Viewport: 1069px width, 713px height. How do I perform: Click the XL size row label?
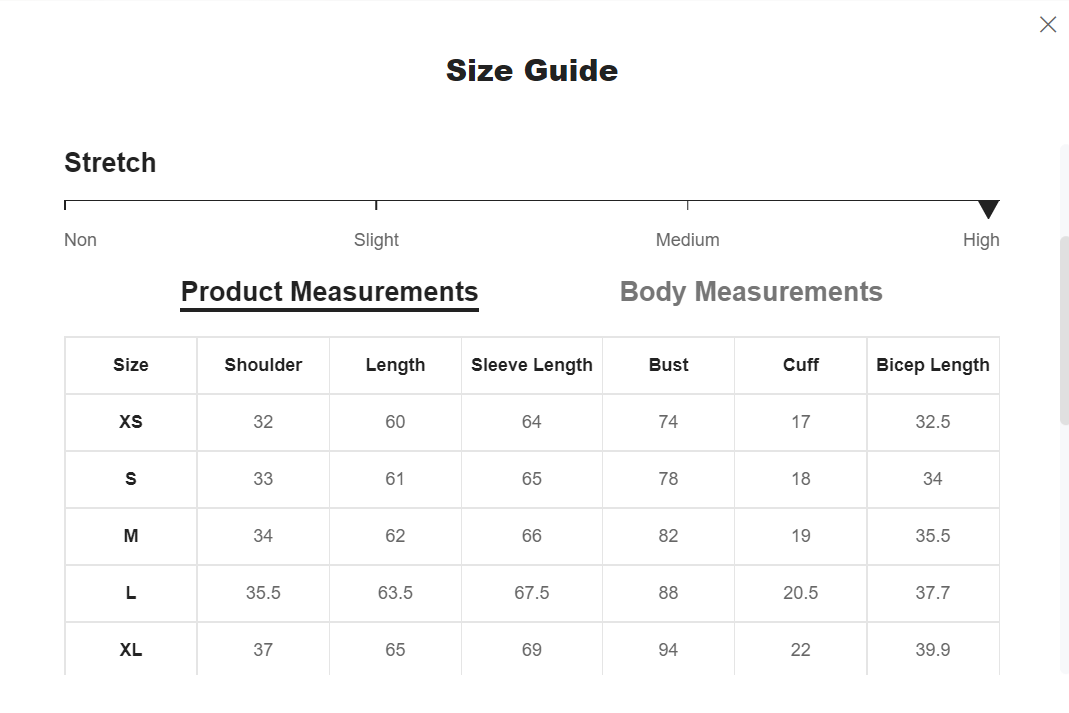(x=131, y=650)
